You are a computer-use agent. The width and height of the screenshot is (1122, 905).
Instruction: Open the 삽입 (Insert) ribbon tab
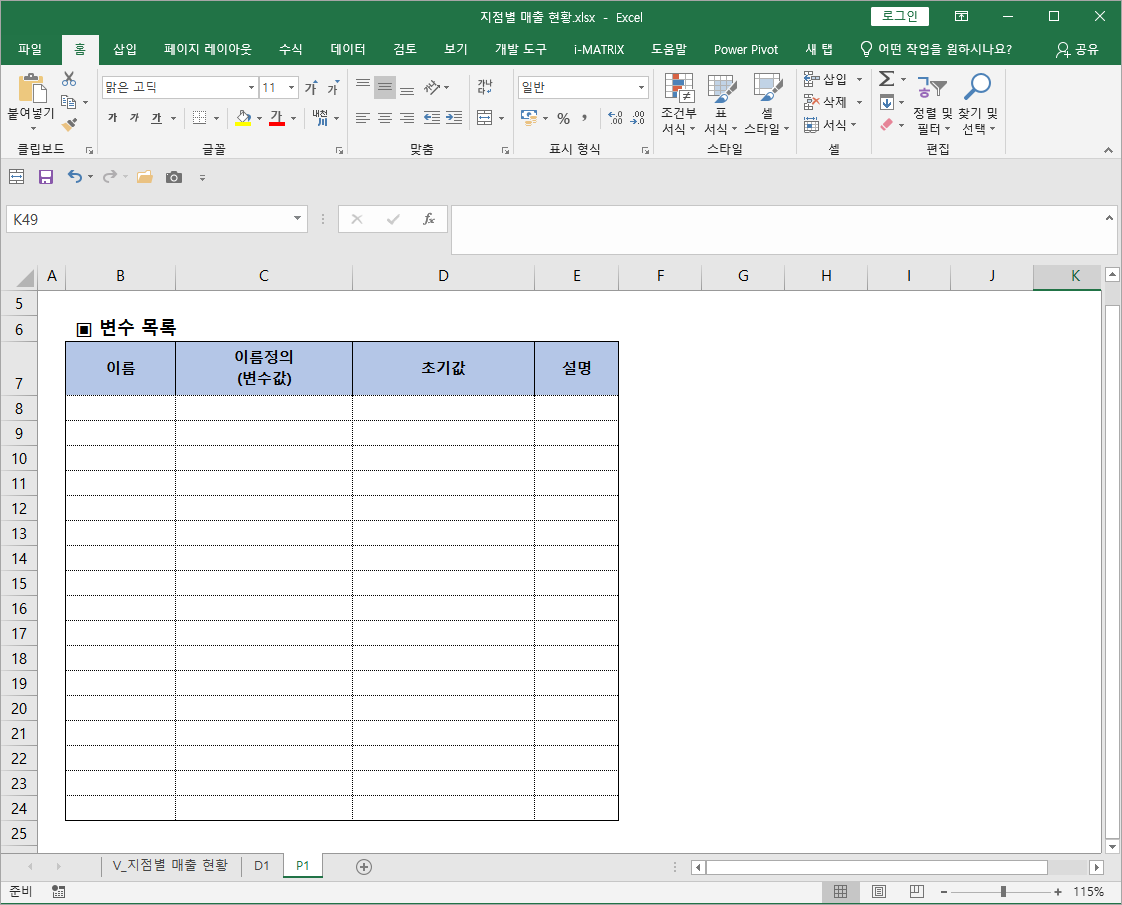[x=125, y=49]
